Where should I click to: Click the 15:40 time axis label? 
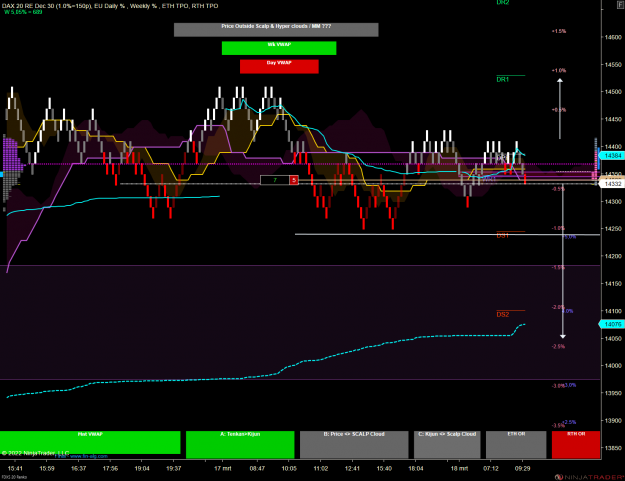coord(384,469)
